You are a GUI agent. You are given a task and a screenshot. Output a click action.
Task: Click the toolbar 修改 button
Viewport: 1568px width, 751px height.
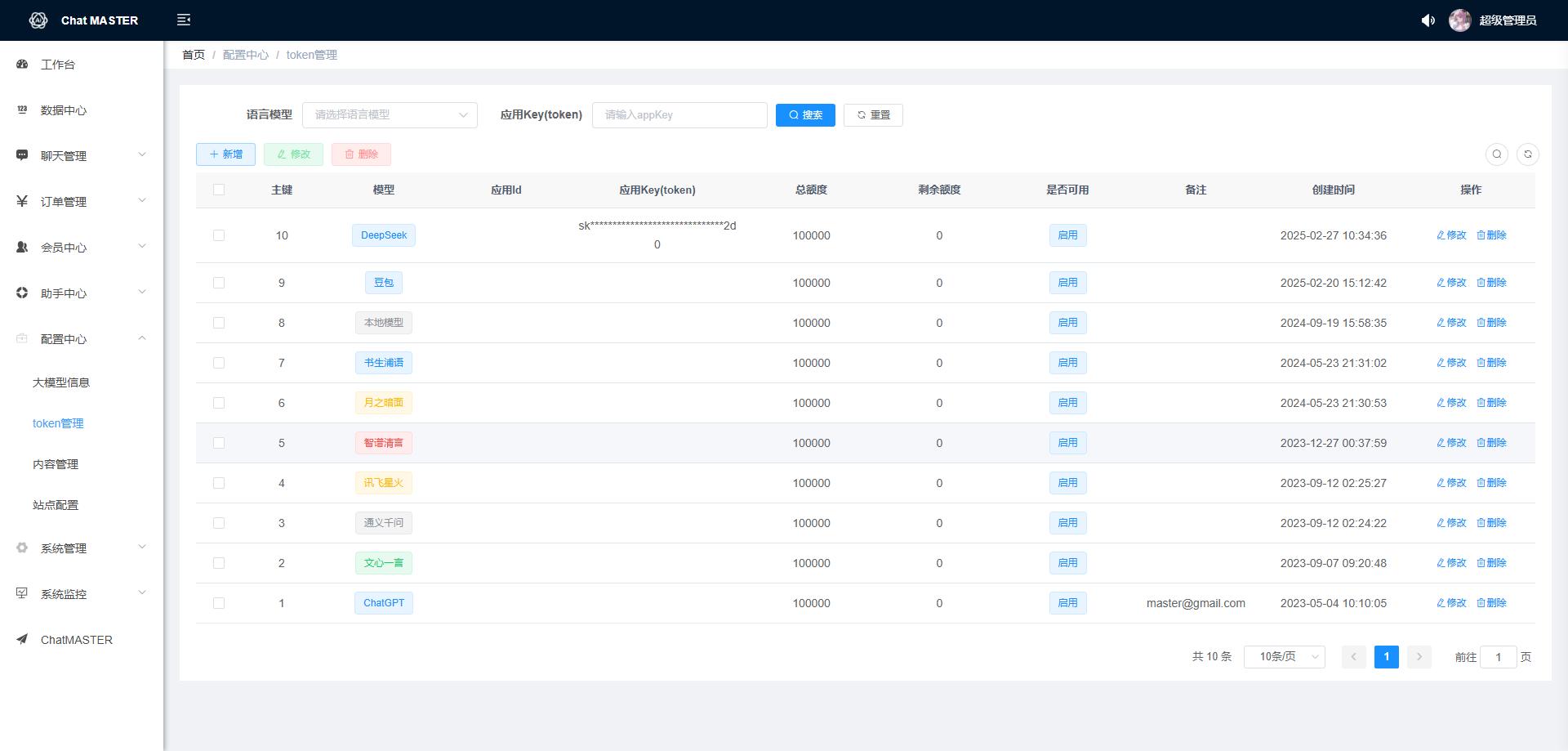293,154
